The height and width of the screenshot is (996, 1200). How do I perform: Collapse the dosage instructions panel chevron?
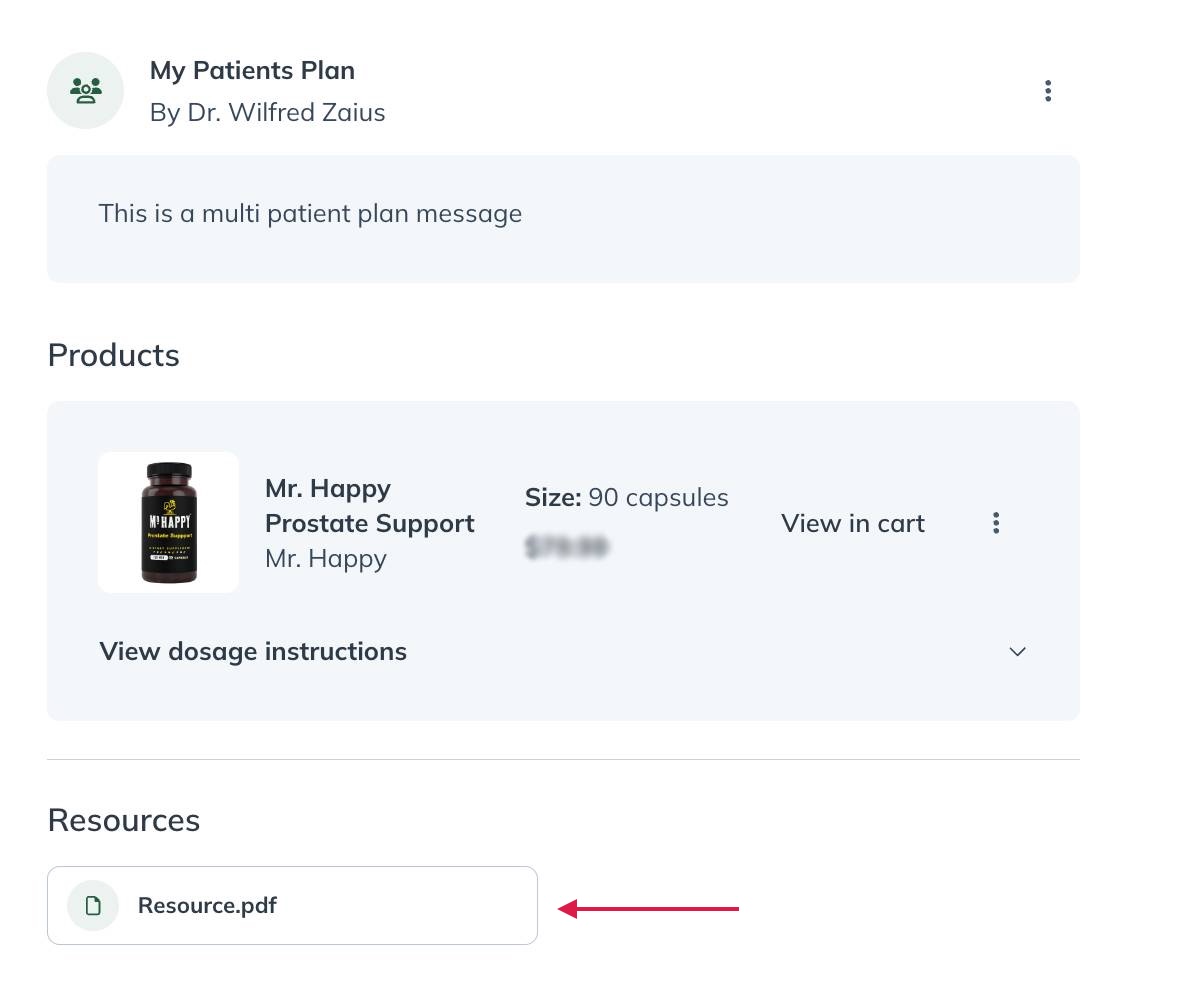[x=1017, y=651]
